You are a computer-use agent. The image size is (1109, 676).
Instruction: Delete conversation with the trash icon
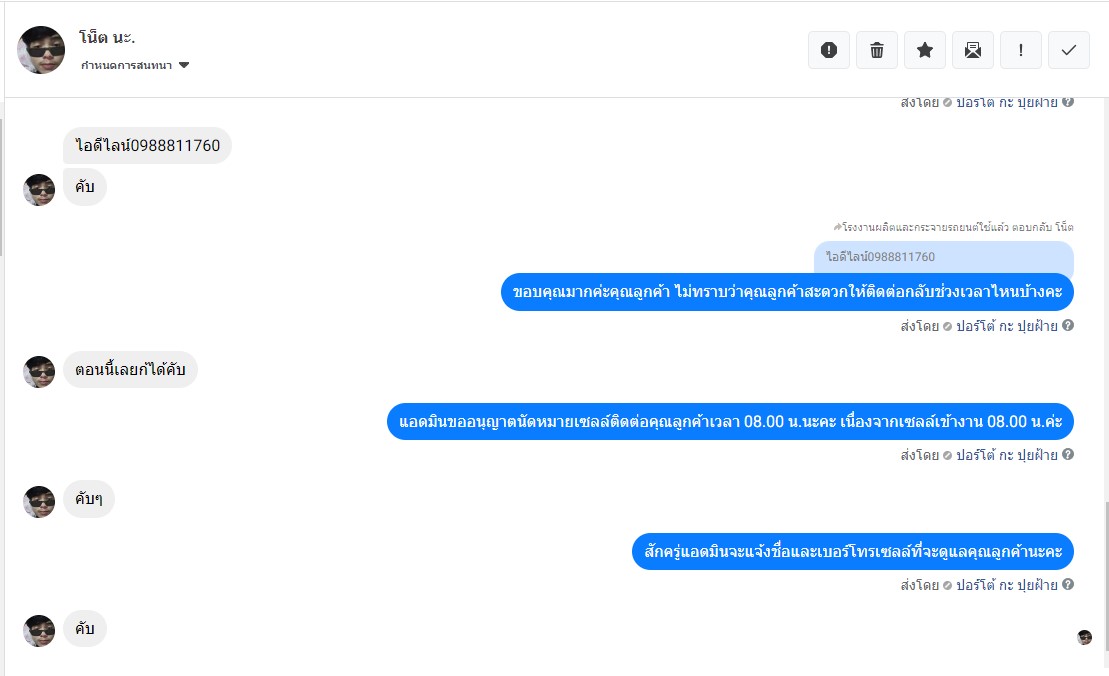pyautogui.click(x=876, y=50)
